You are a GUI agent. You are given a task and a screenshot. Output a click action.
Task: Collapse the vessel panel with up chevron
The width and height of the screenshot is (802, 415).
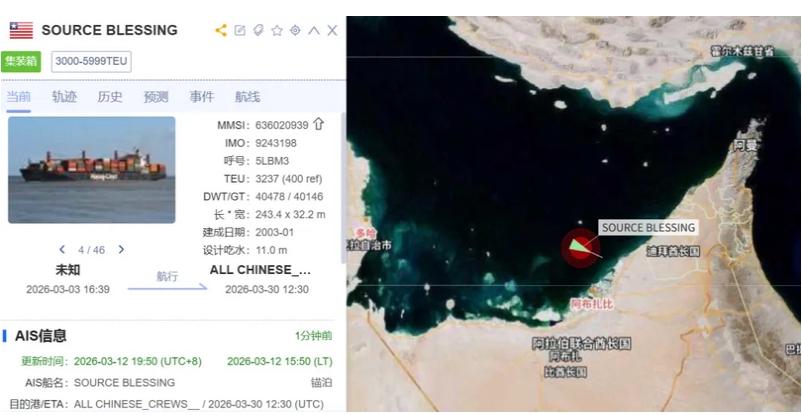(x=314, y=30)
